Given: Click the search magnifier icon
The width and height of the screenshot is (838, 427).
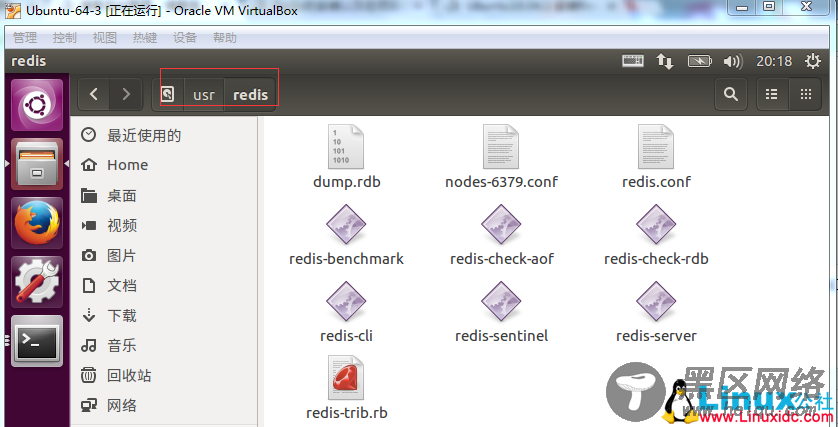Looking at the screenshot, I should coord(731,94).
